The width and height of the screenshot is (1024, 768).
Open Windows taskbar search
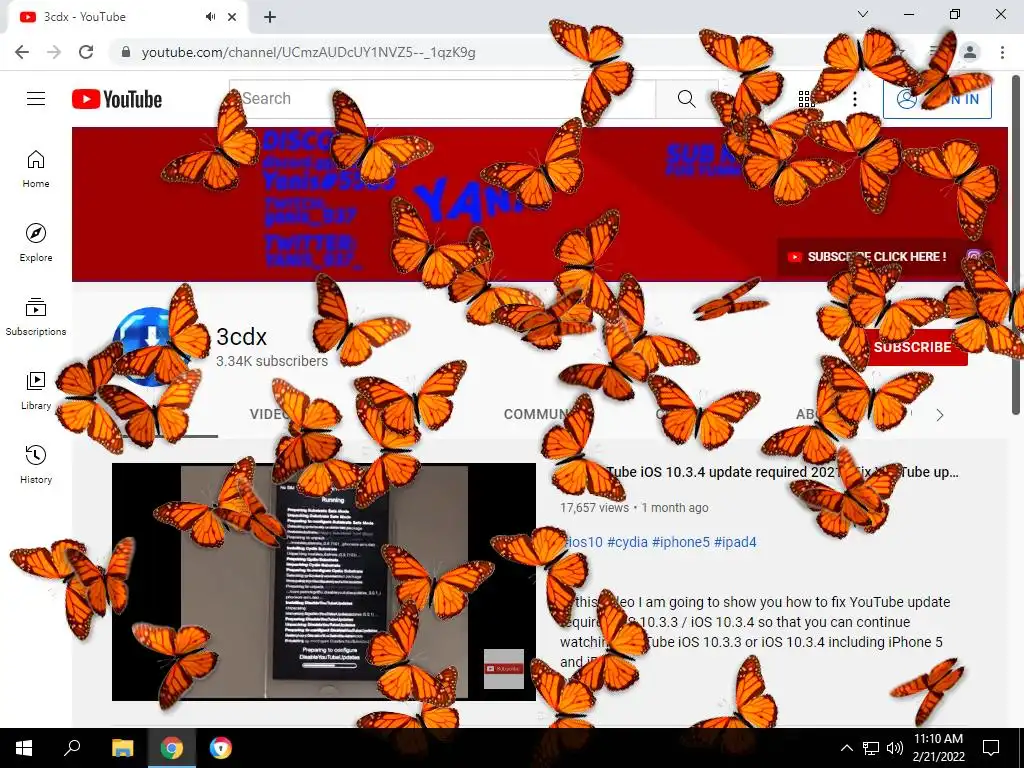72,748
